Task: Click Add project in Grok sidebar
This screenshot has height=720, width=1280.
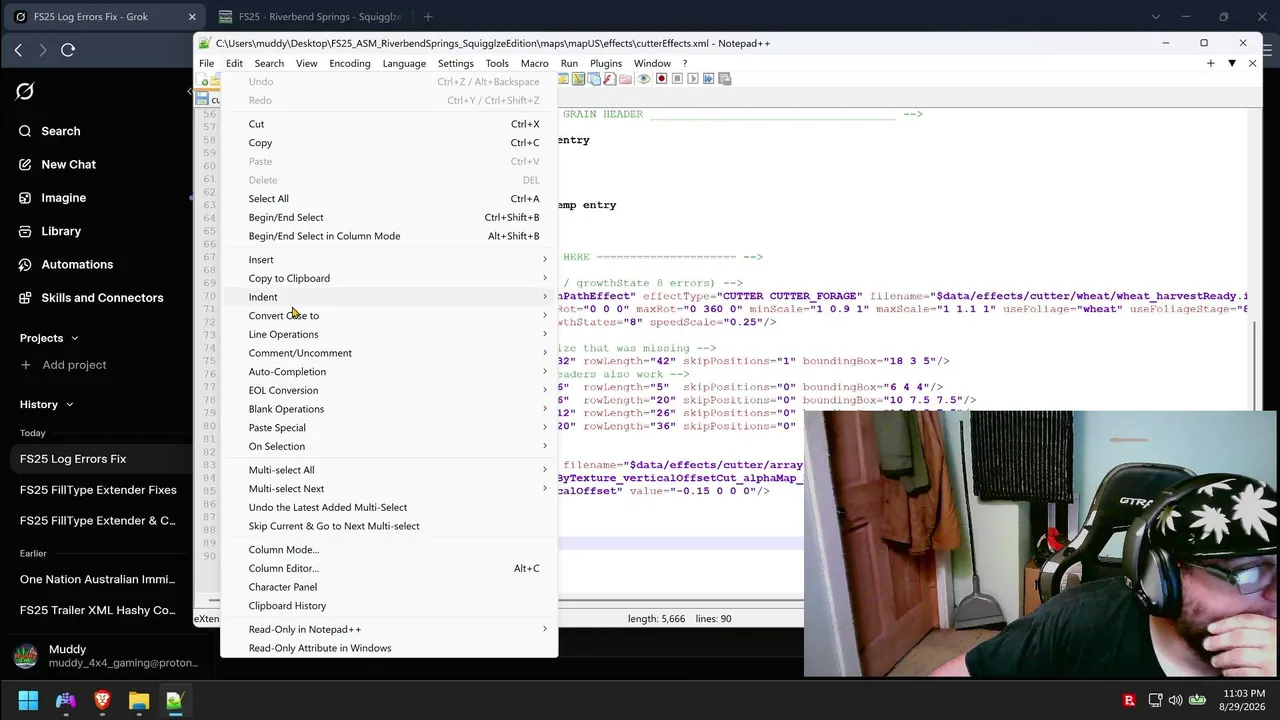Action: [x=63, y=365]
